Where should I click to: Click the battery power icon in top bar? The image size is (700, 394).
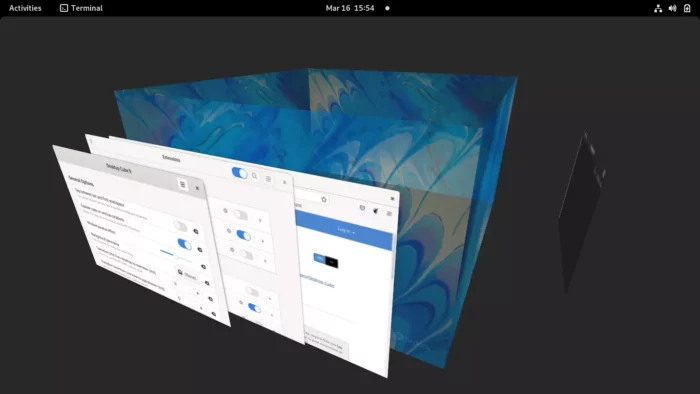(687, 8)
